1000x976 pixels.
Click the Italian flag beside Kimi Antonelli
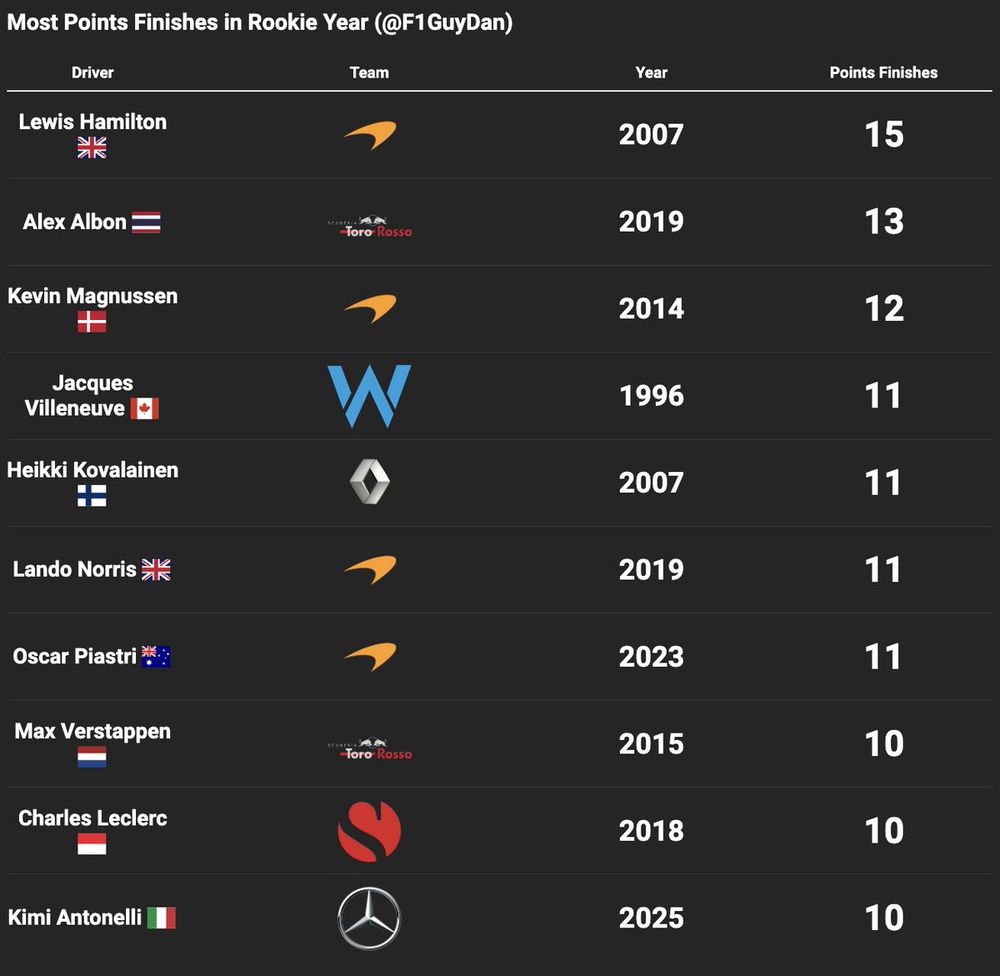[x=161, y=918]
